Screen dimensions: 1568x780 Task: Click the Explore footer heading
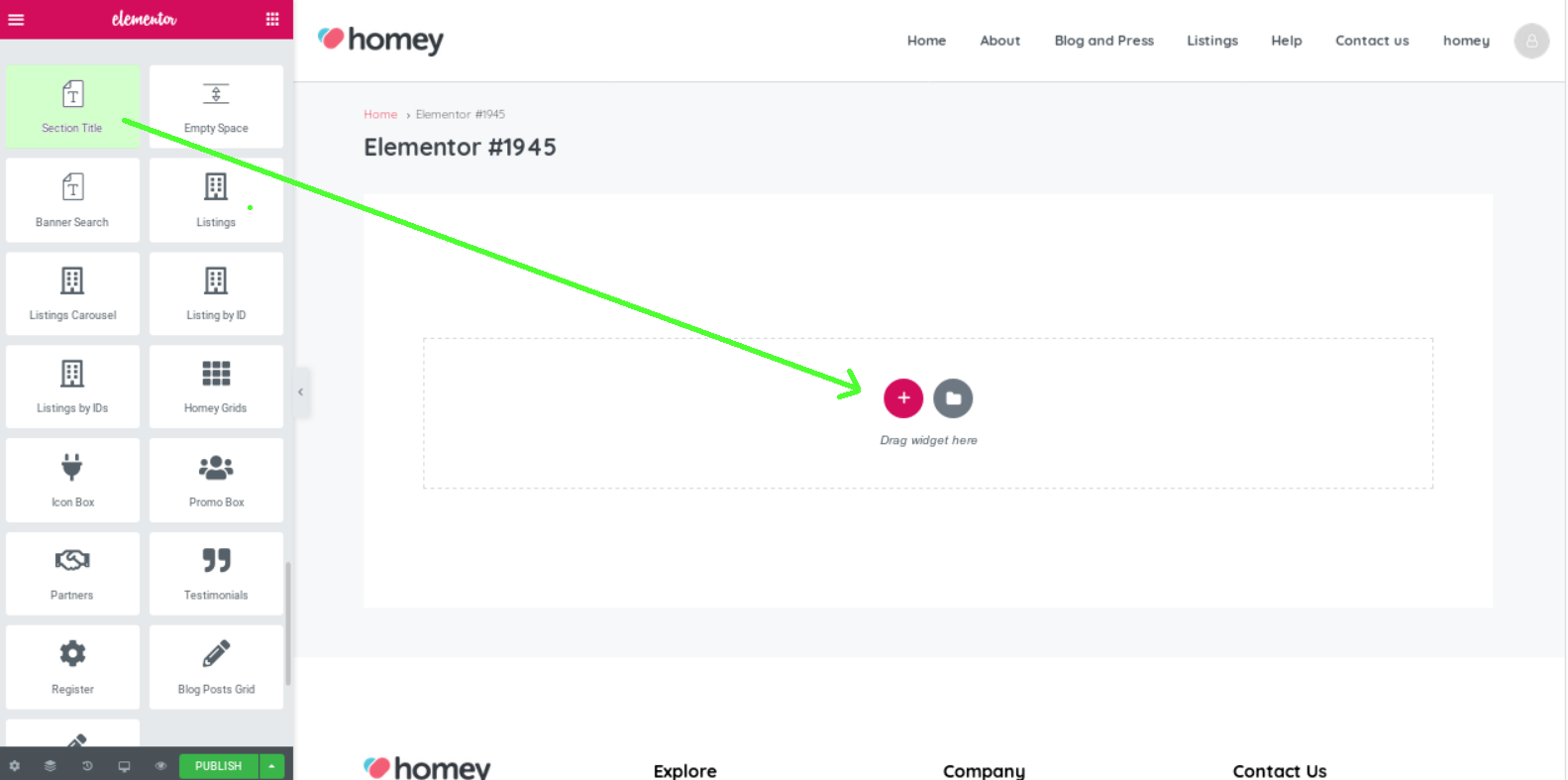point(684,771)
